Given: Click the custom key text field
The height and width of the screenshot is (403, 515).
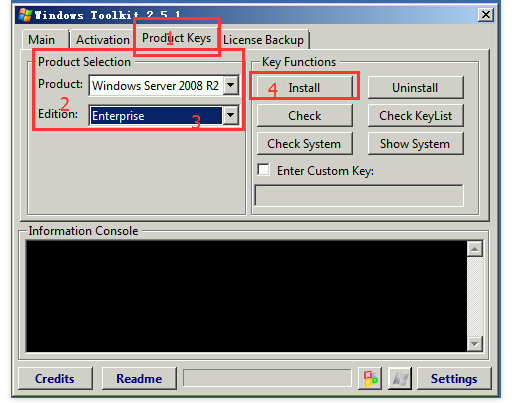Looking at the screenshot, I should point(359,195).
